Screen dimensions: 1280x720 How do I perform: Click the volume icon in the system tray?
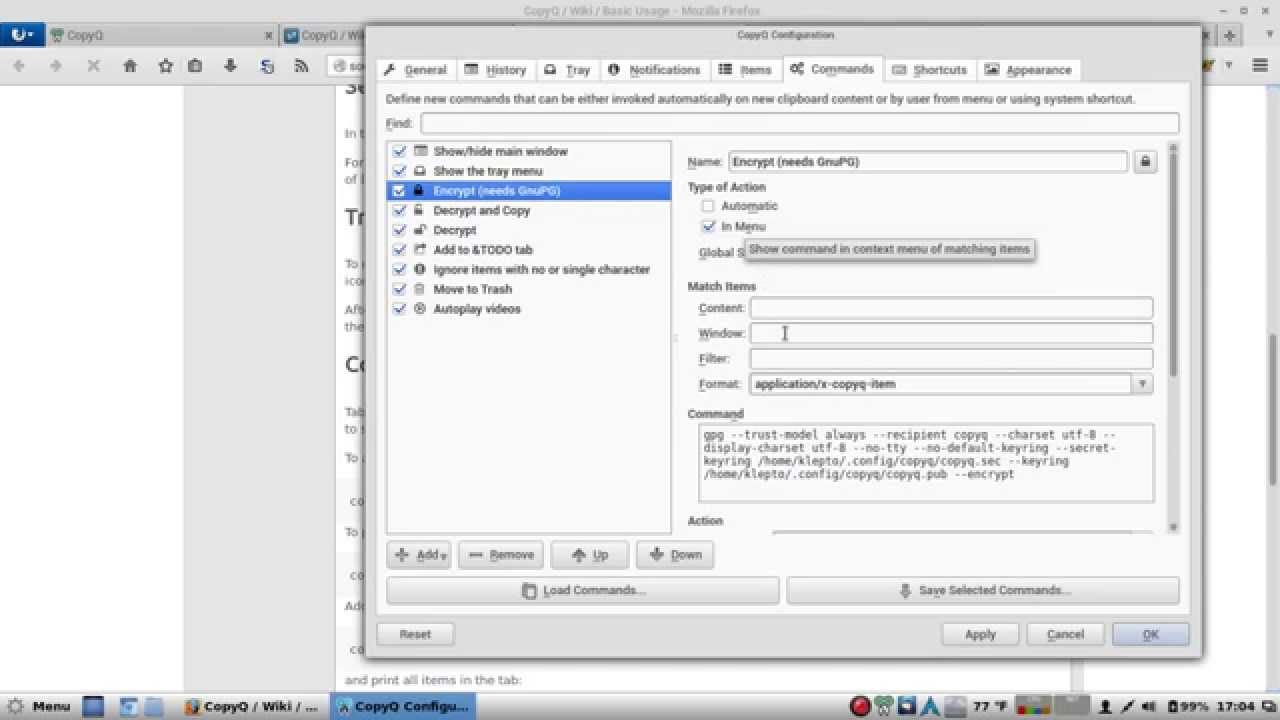pos(1149,706)
